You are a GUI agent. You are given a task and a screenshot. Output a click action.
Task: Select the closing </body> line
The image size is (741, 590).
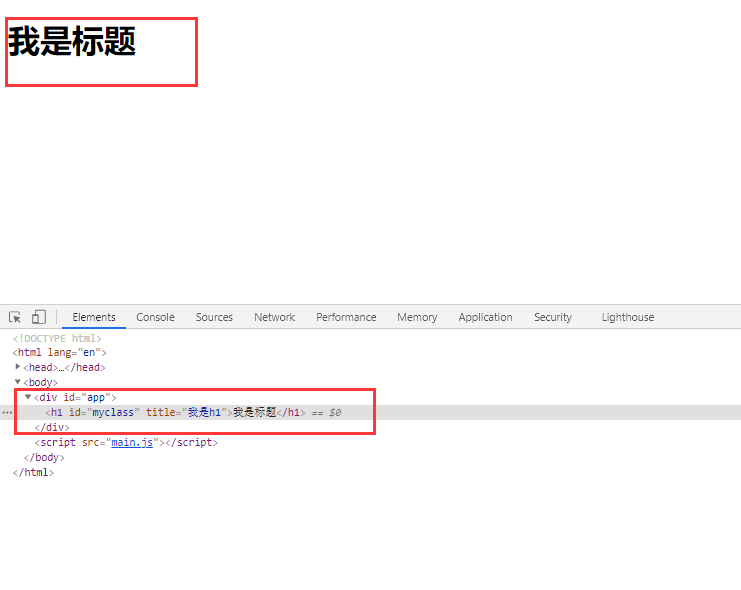pos(44,458)
